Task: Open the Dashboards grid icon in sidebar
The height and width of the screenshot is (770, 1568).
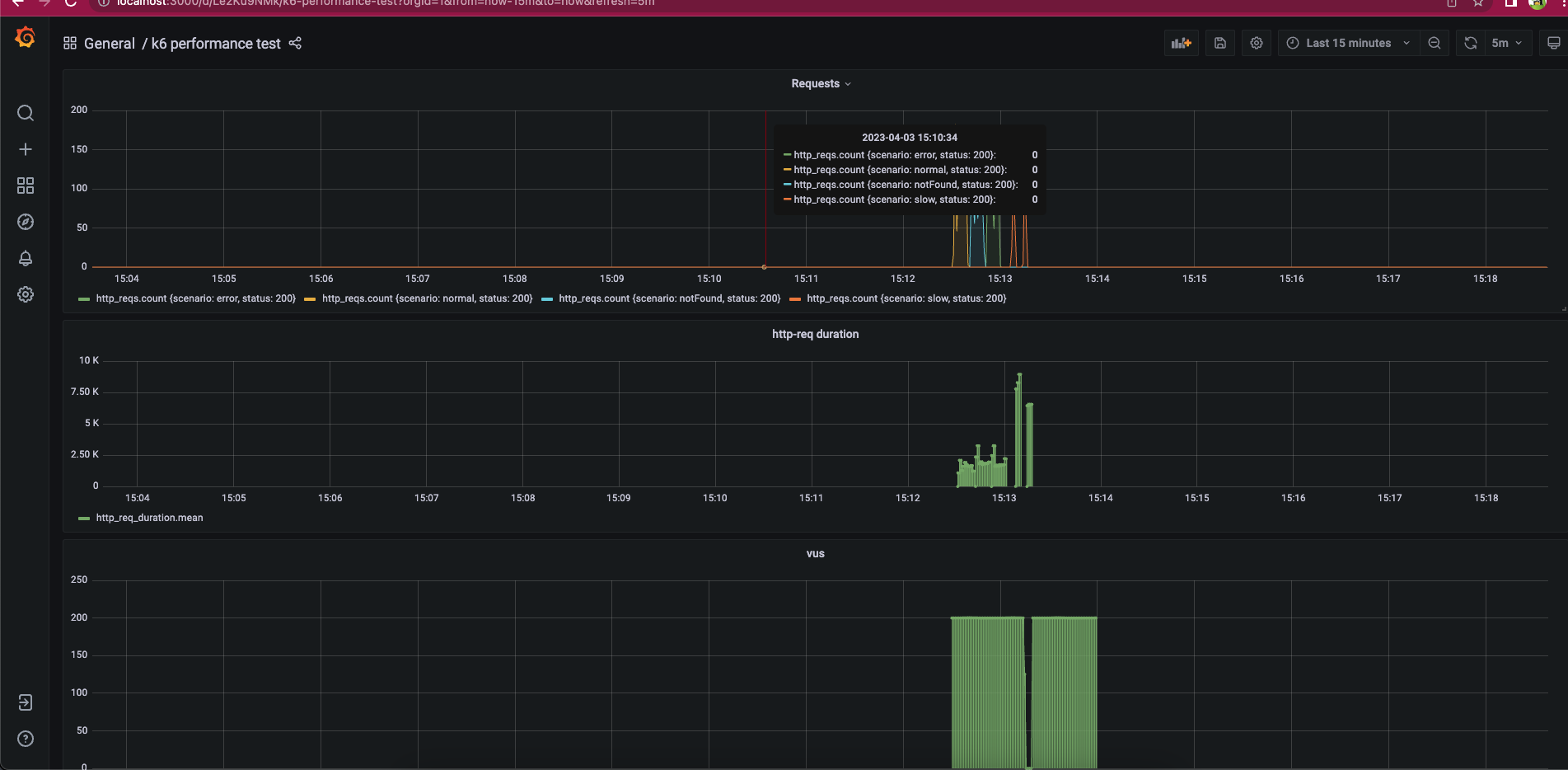Action: [26, 185]
